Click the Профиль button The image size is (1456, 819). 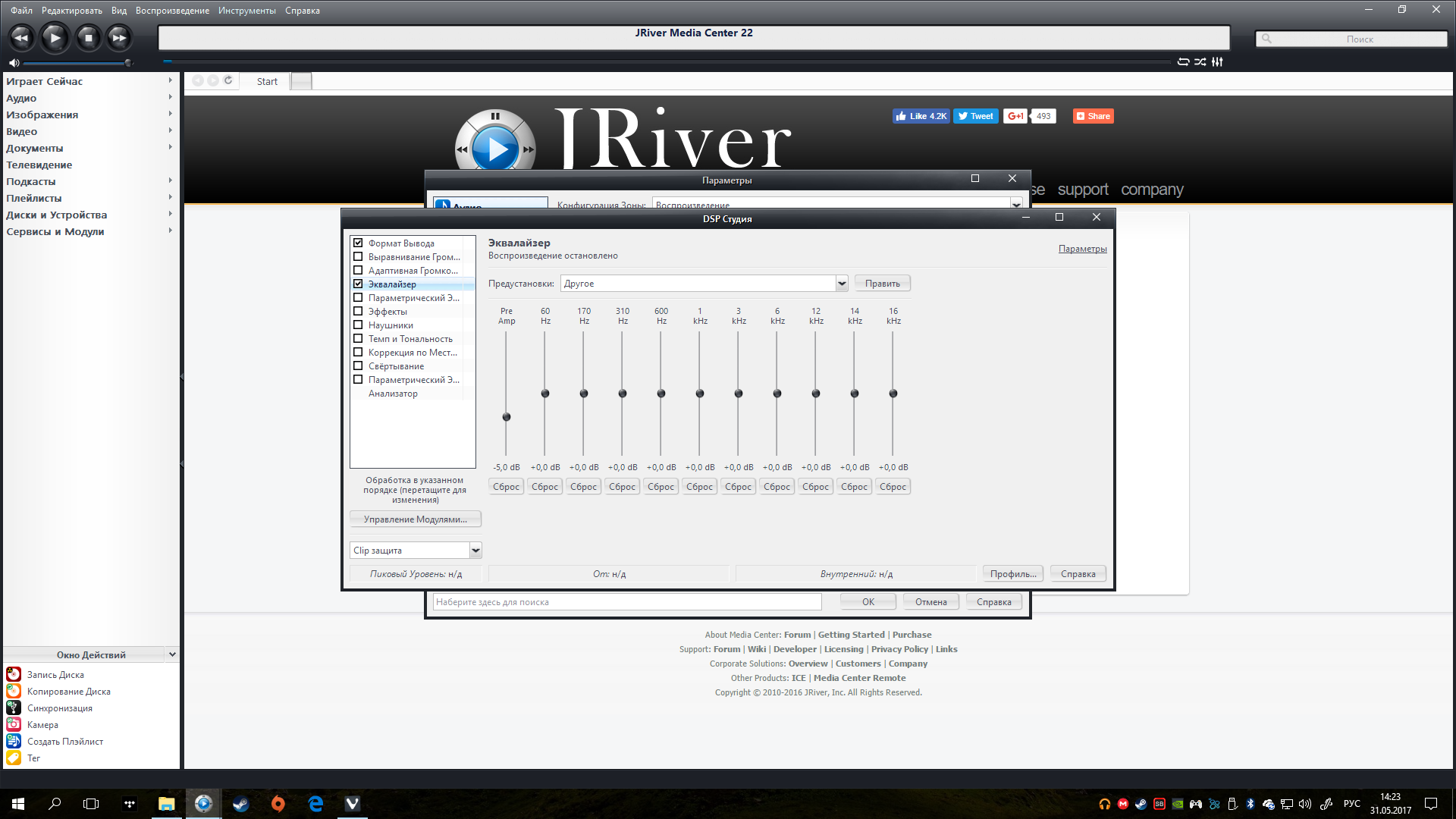[x=1013, y=574]
